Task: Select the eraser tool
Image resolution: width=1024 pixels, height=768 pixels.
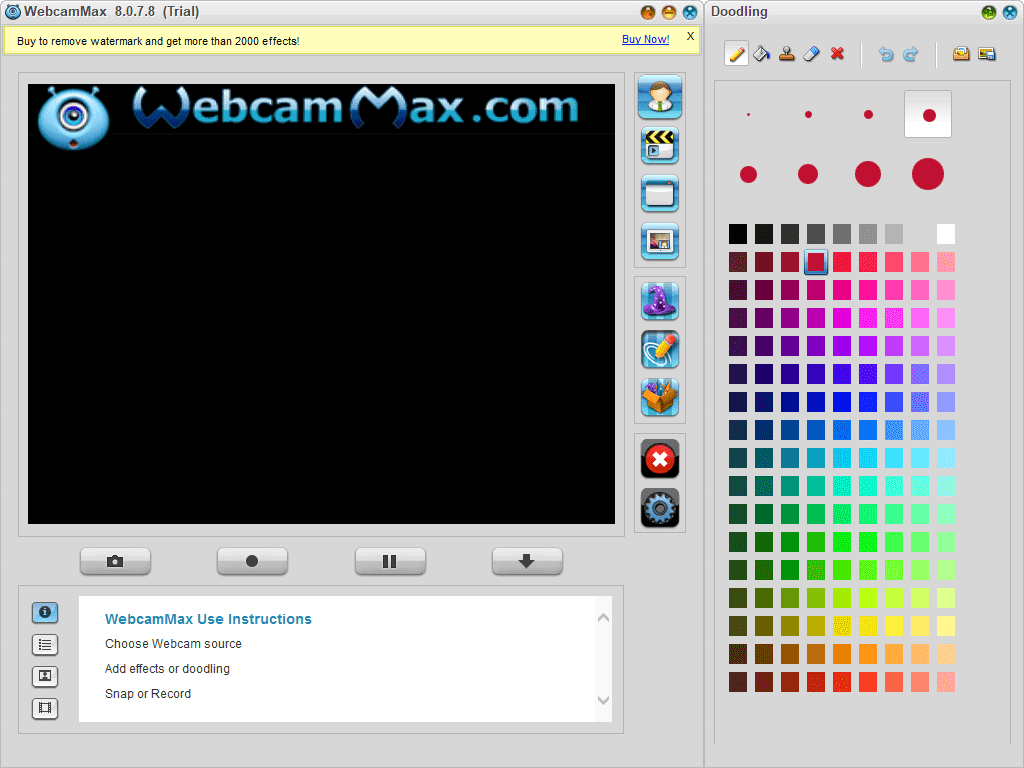Action: click(811, 54)
